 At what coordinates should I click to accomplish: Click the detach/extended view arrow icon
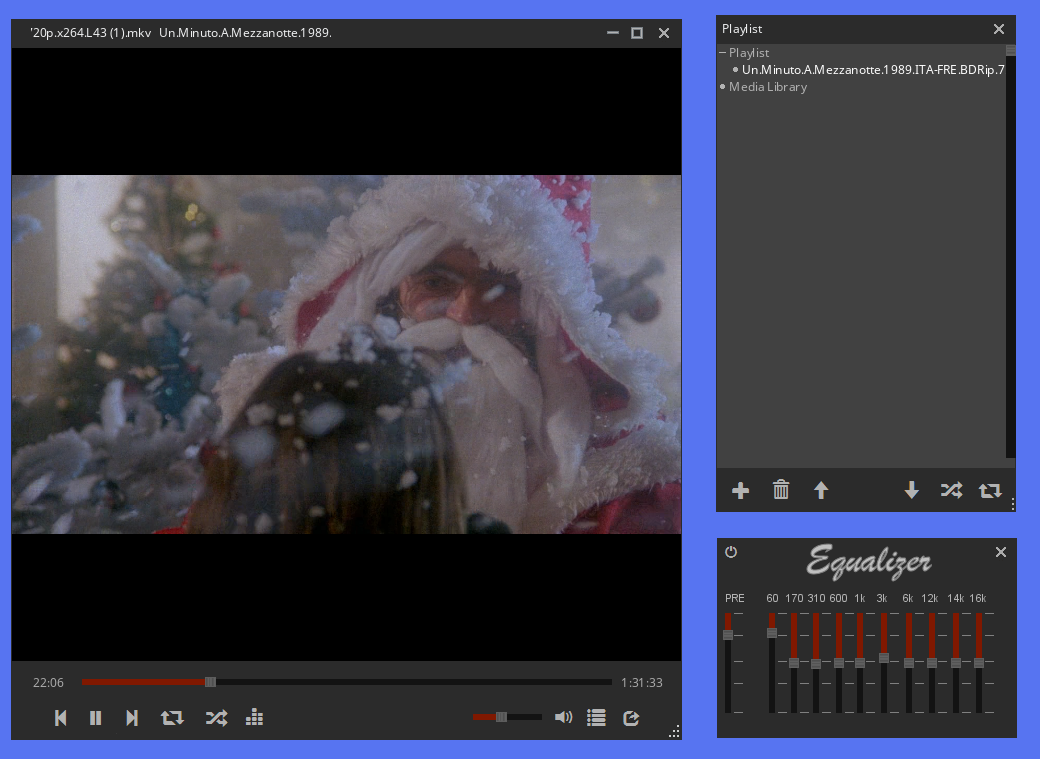point(631,718)
